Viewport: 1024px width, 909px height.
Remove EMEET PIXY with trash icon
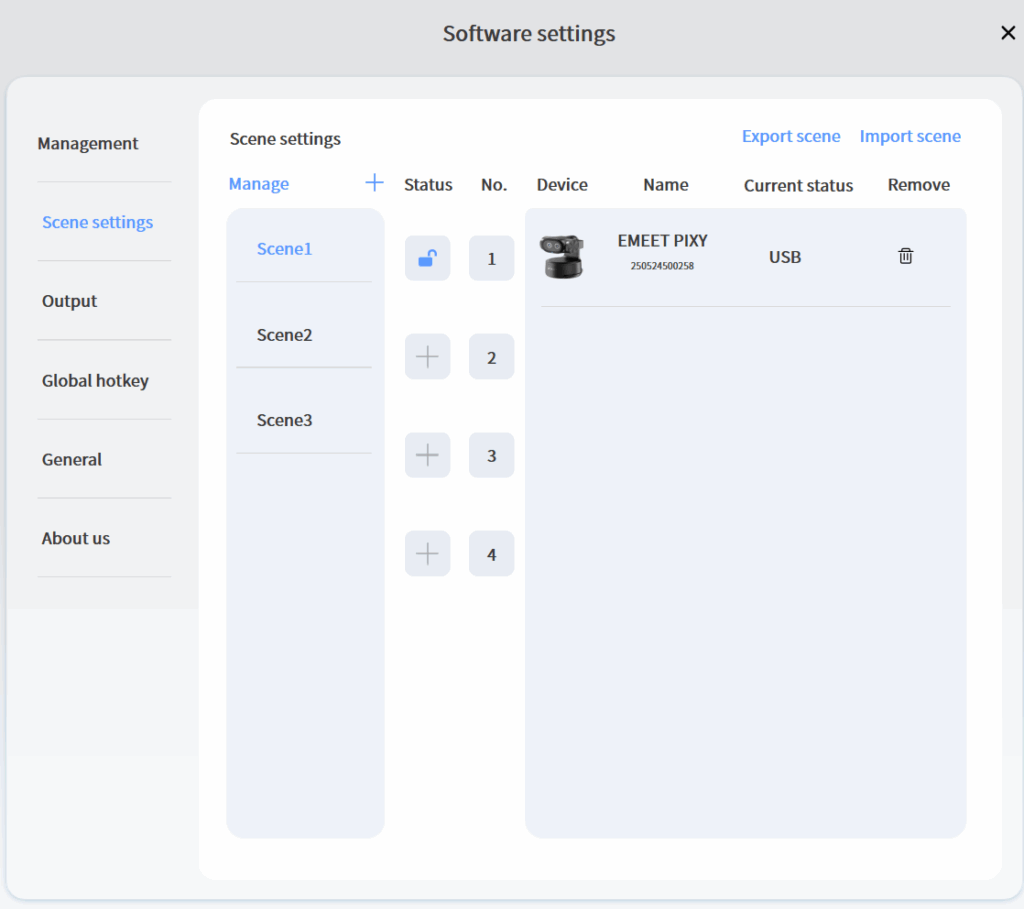click(x=905, y=256)
